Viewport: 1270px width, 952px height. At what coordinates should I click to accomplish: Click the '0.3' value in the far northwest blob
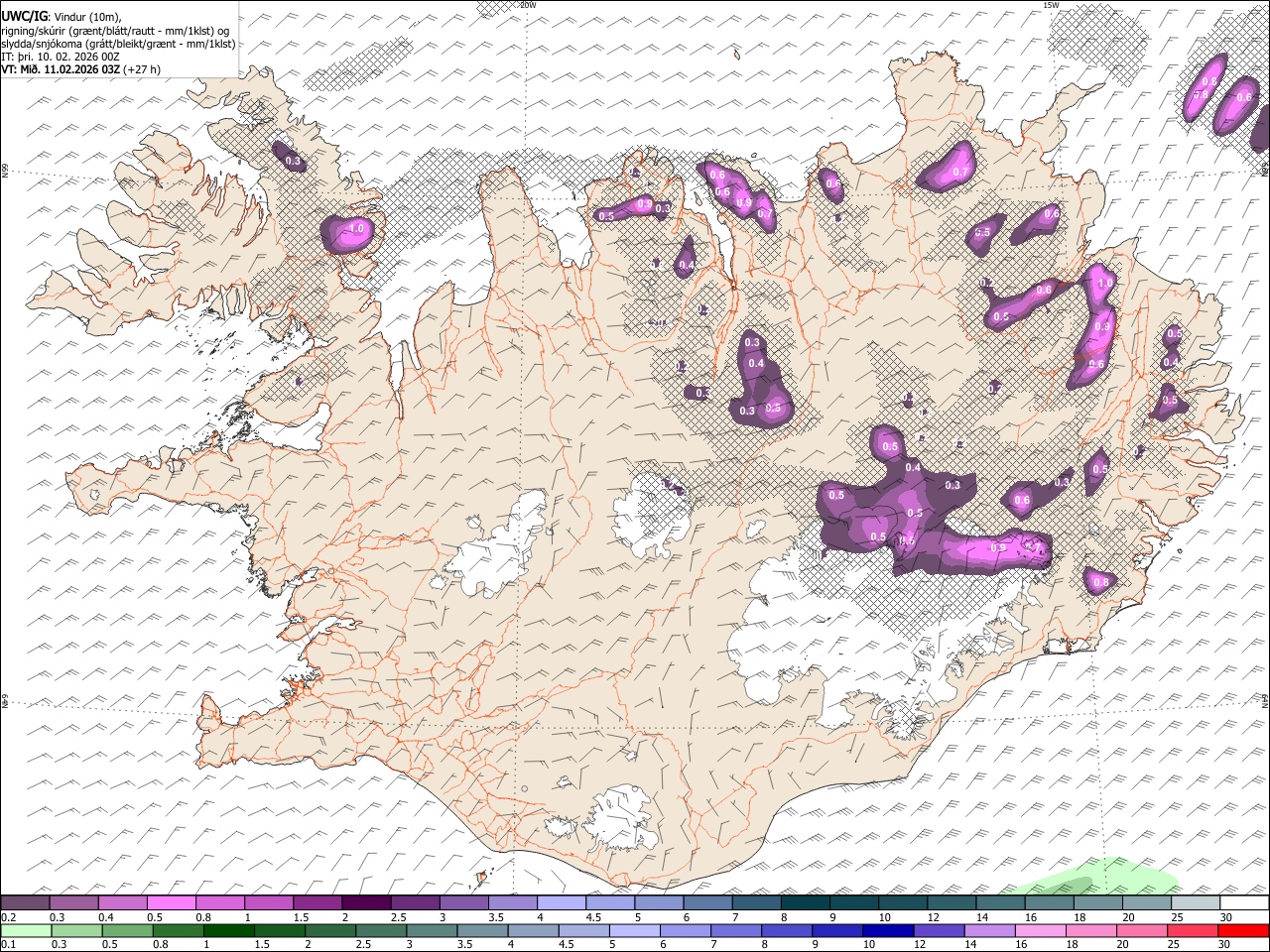click(293, 161)
